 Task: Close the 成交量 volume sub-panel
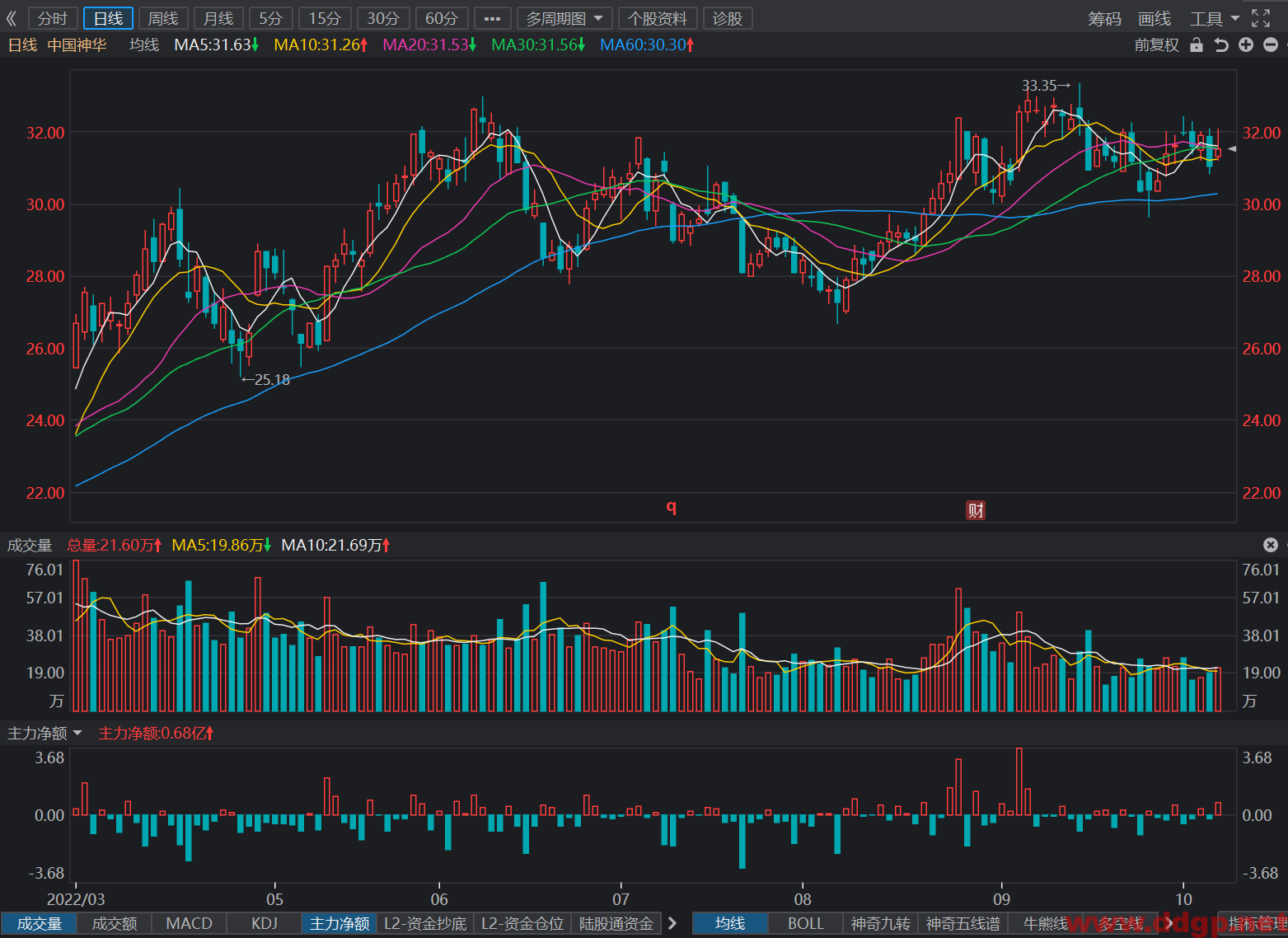point(1271,545)
